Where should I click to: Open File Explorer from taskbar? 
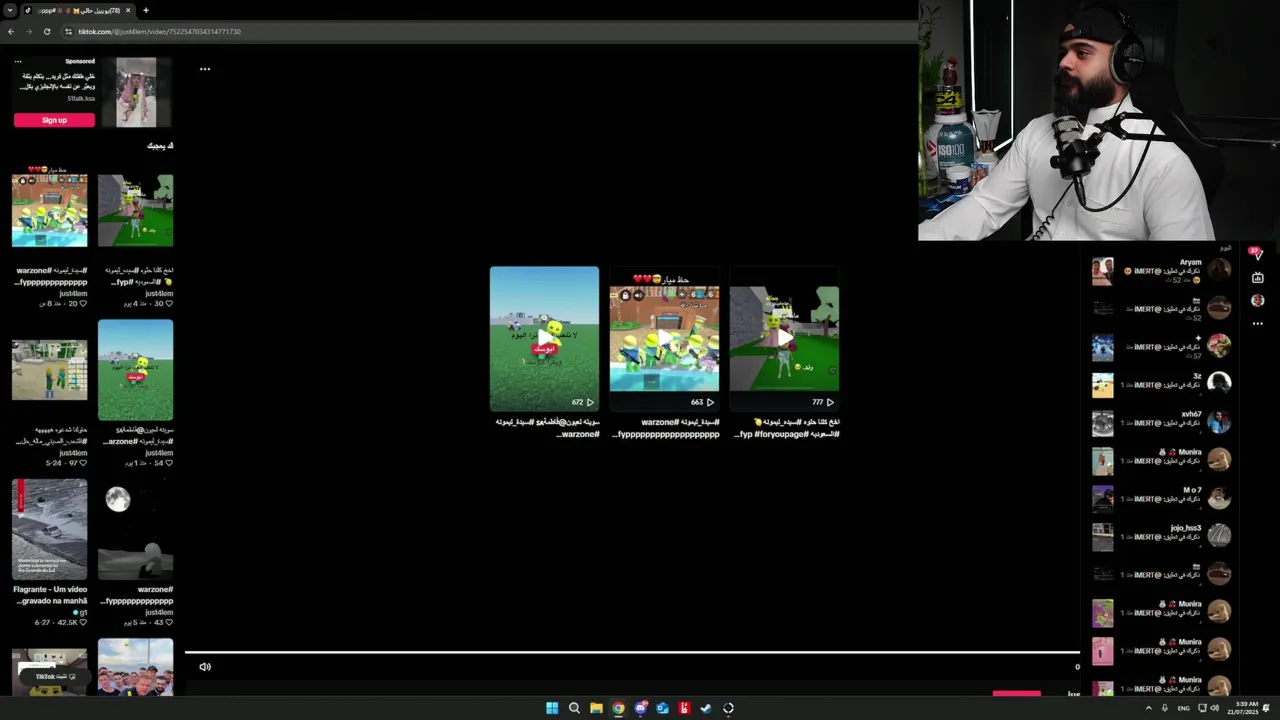596,708
